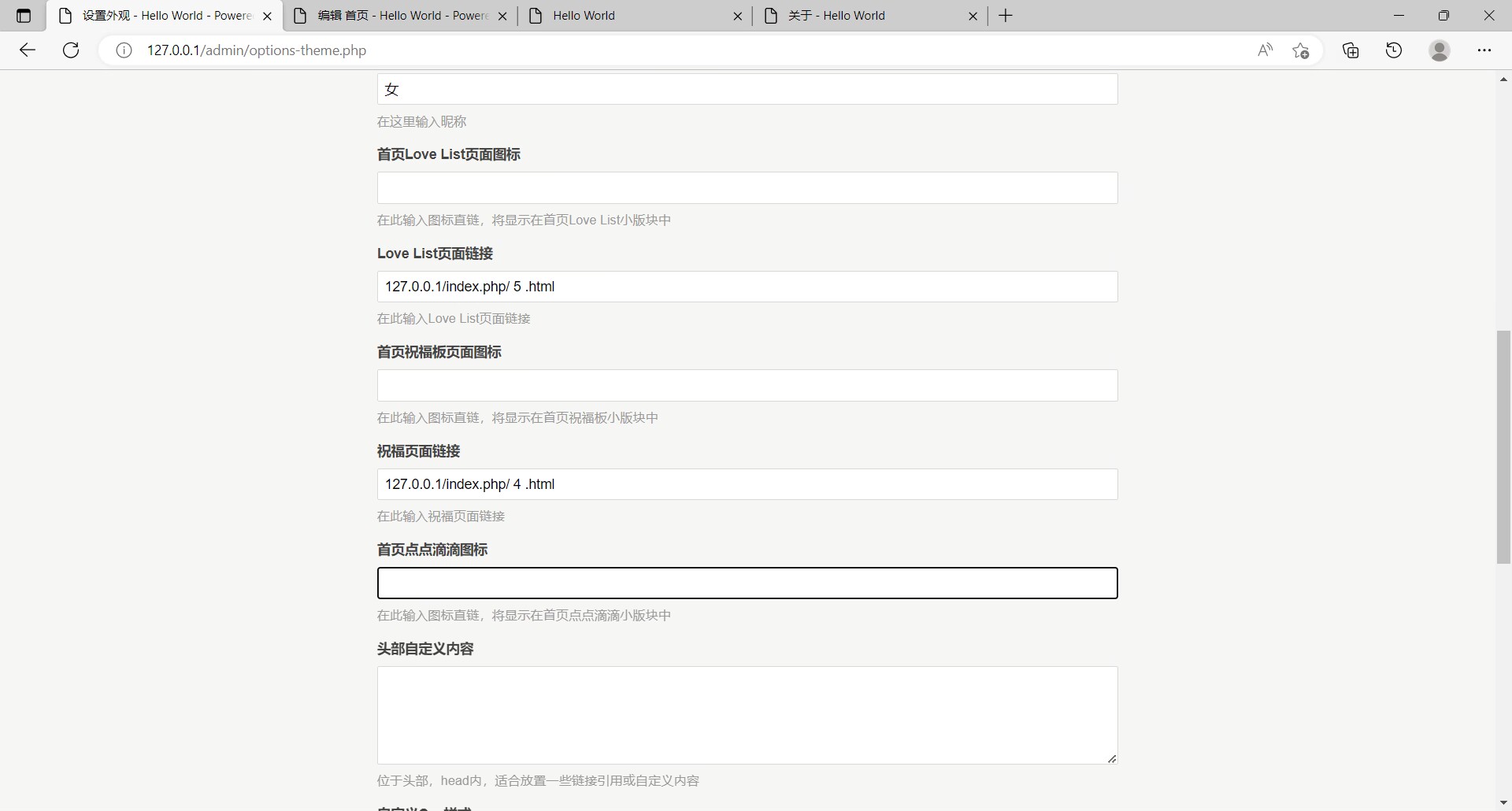
Task: Switch to the Hello World tab
Action: pos(635,16)
